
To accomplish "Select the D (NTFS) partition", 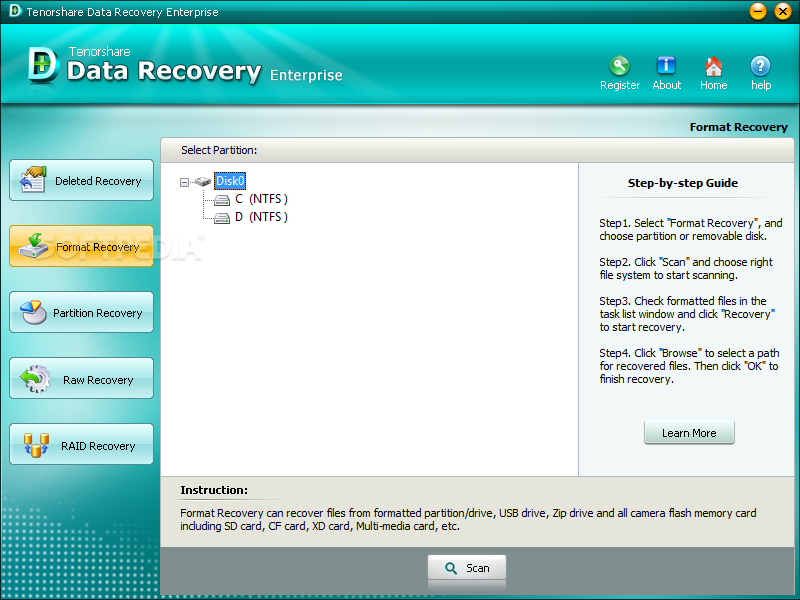I will pyautogui.click(x=261, y=217).
